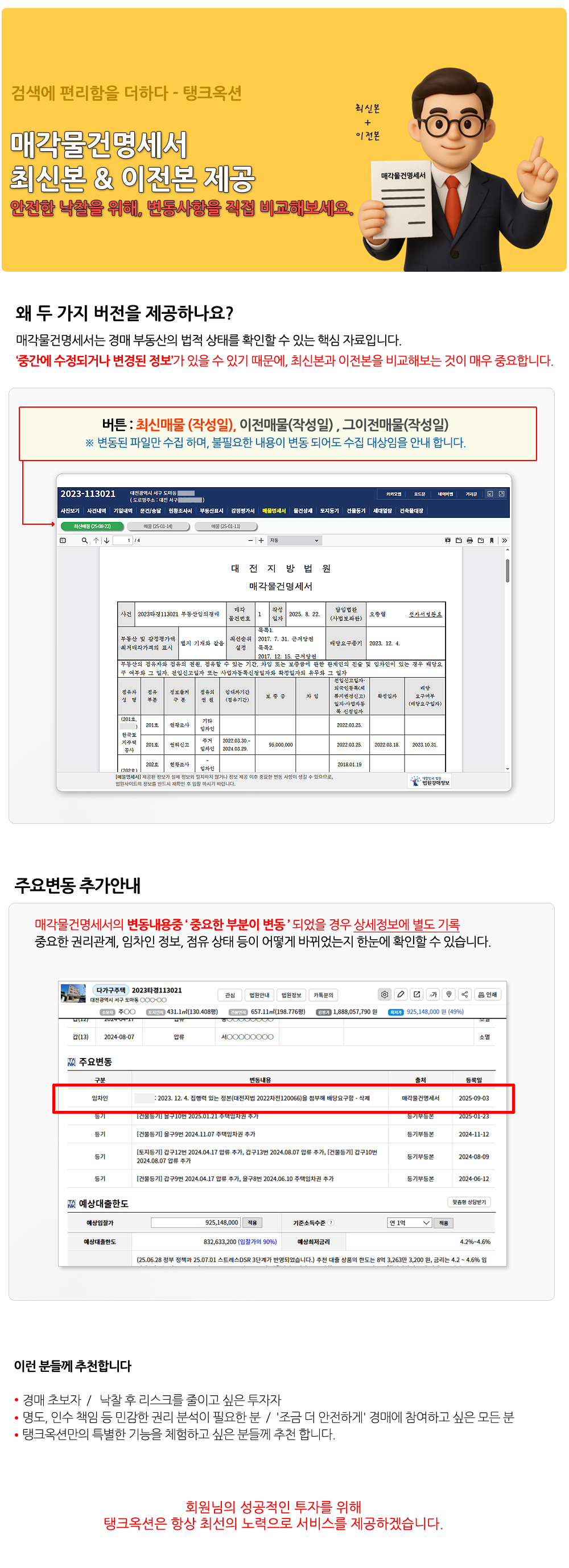Screen dimensions: 569x1568
Task: Open the PDF tools double-chevron menu
Action: point(505,541)
